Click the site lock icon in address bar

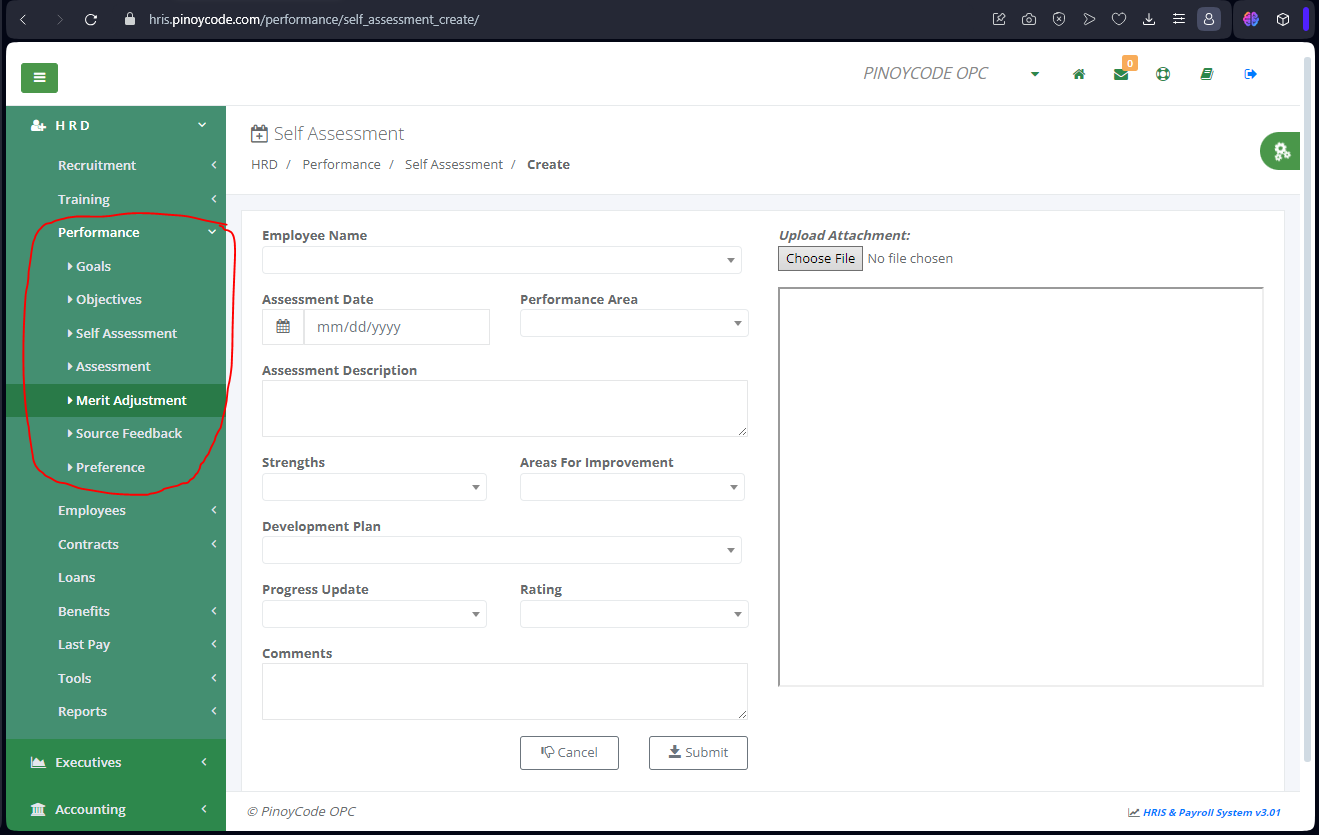(x=129, y=19)
